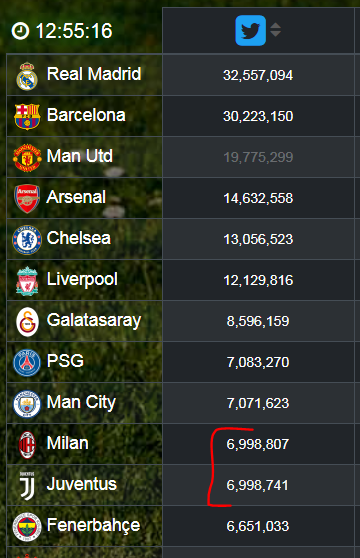360x558 pixels.
Task: Click the greyed Man Utd count 19,775,299
Action: pos(258,157)
